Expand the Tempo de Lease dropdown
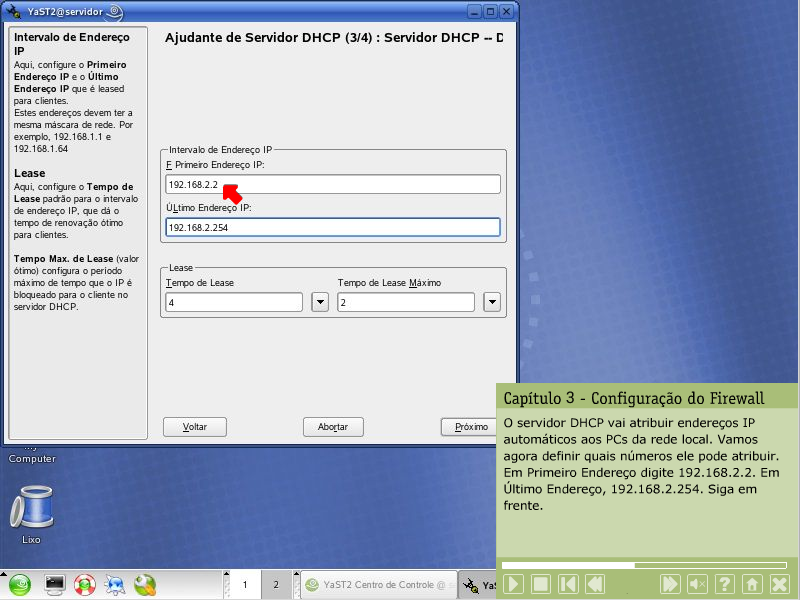 point(320,302)
